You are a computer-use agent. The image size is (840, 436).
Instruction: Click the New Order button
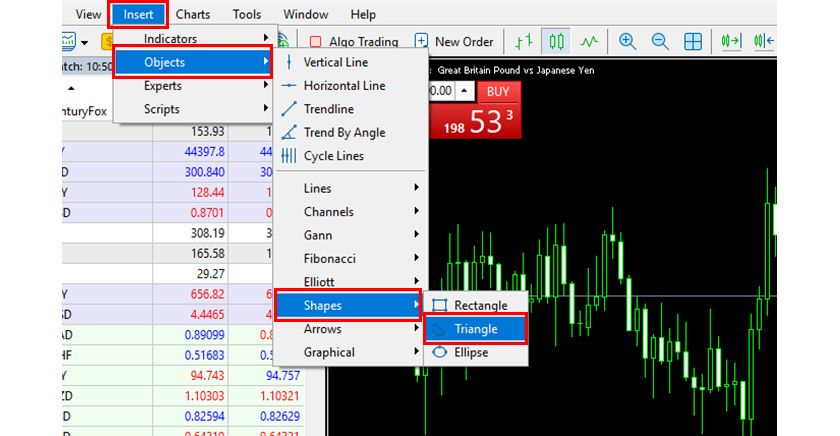pos(455,42)
